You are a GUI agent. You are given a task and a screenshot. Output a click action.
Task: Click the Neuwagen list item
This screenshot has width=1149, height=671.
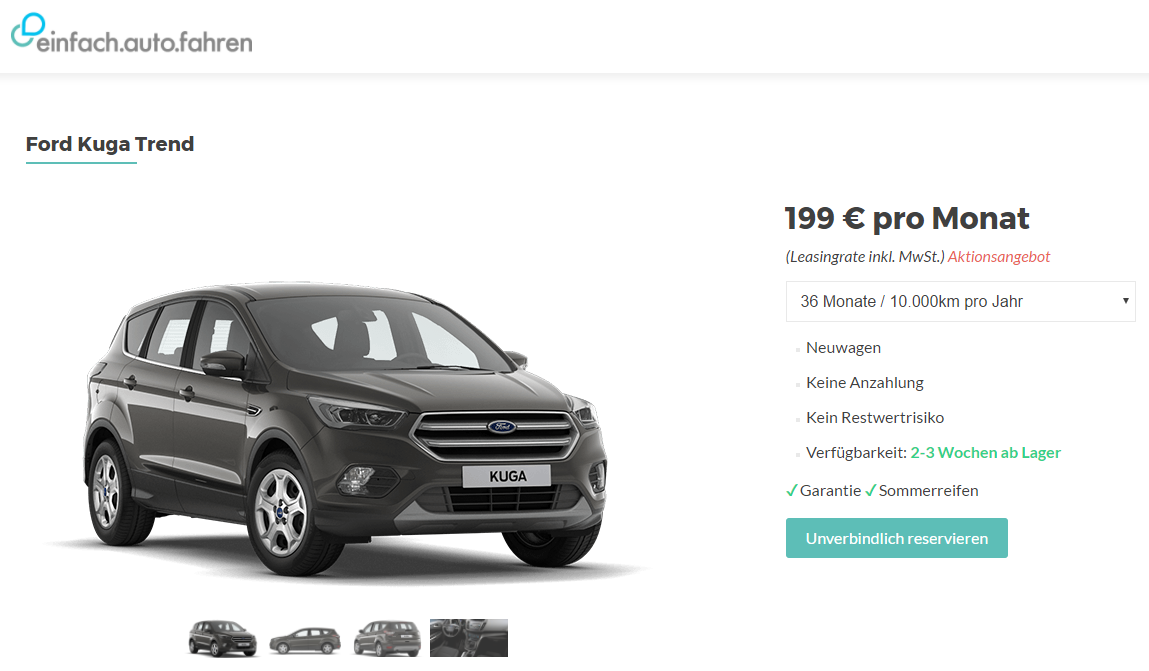pos(843,348)
